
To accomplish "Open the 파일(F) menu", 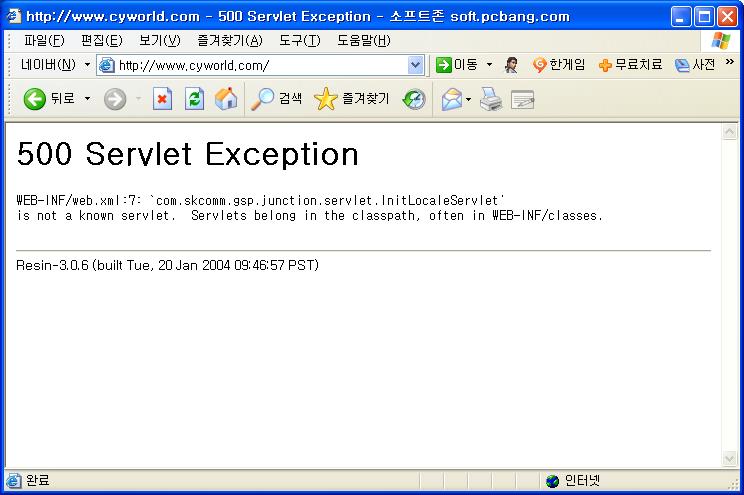I will pos(44,40).
